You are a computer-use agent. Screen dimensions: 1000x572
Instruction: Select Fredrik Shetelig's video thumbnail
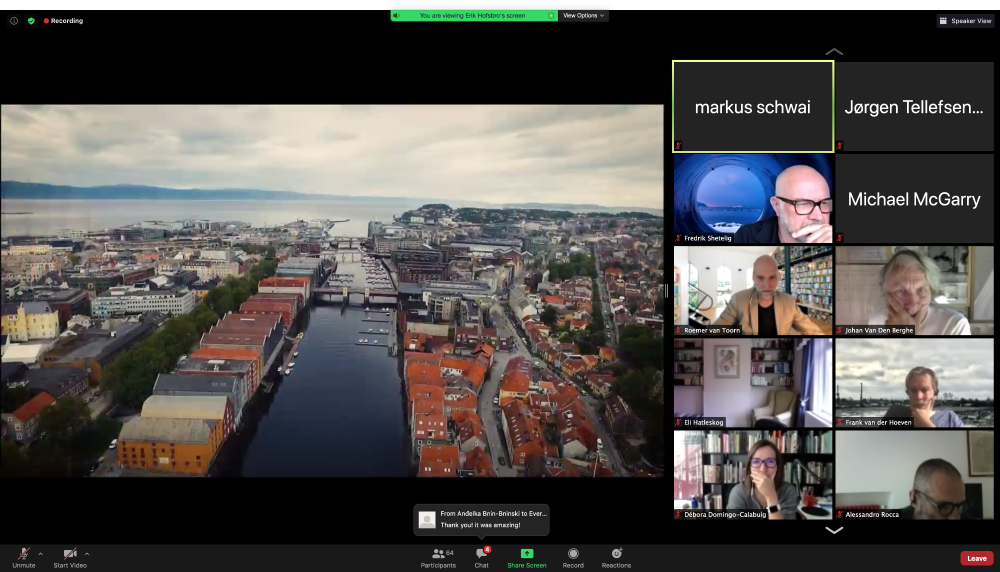pos(753,198)
